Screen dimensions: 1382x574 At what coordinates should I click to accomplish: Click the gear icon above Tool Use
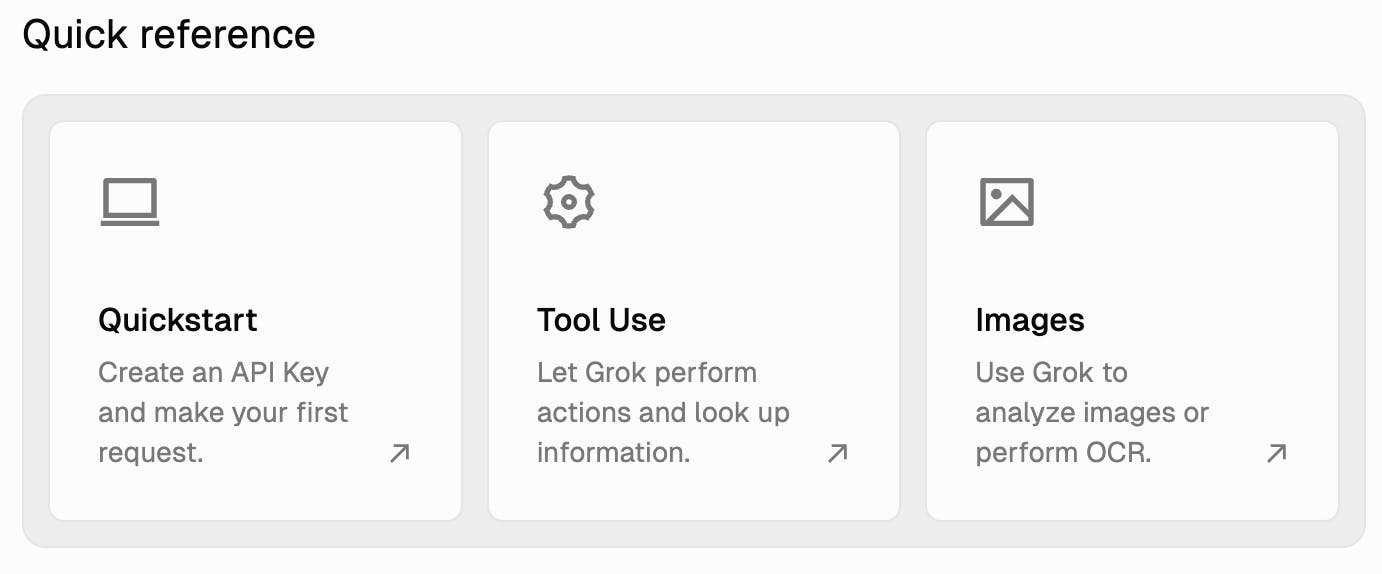[568, 202]
